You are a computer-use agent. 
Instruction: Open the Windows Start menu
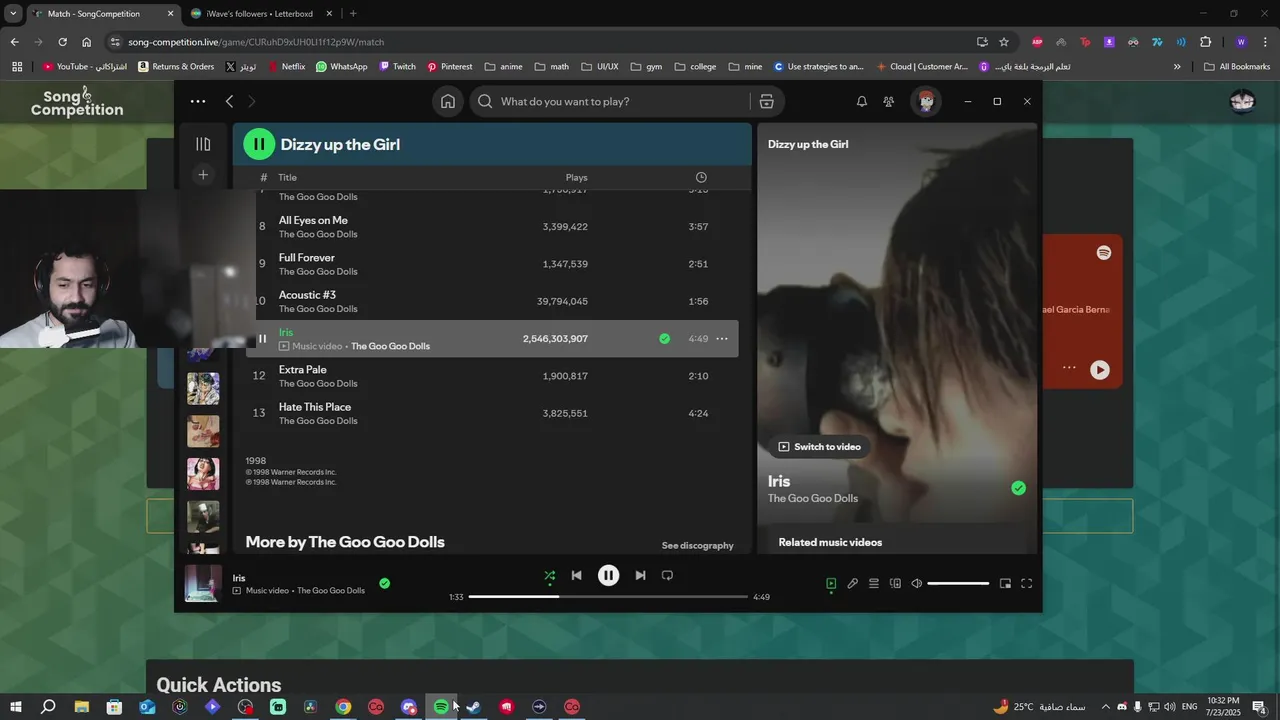pos(15,707)
